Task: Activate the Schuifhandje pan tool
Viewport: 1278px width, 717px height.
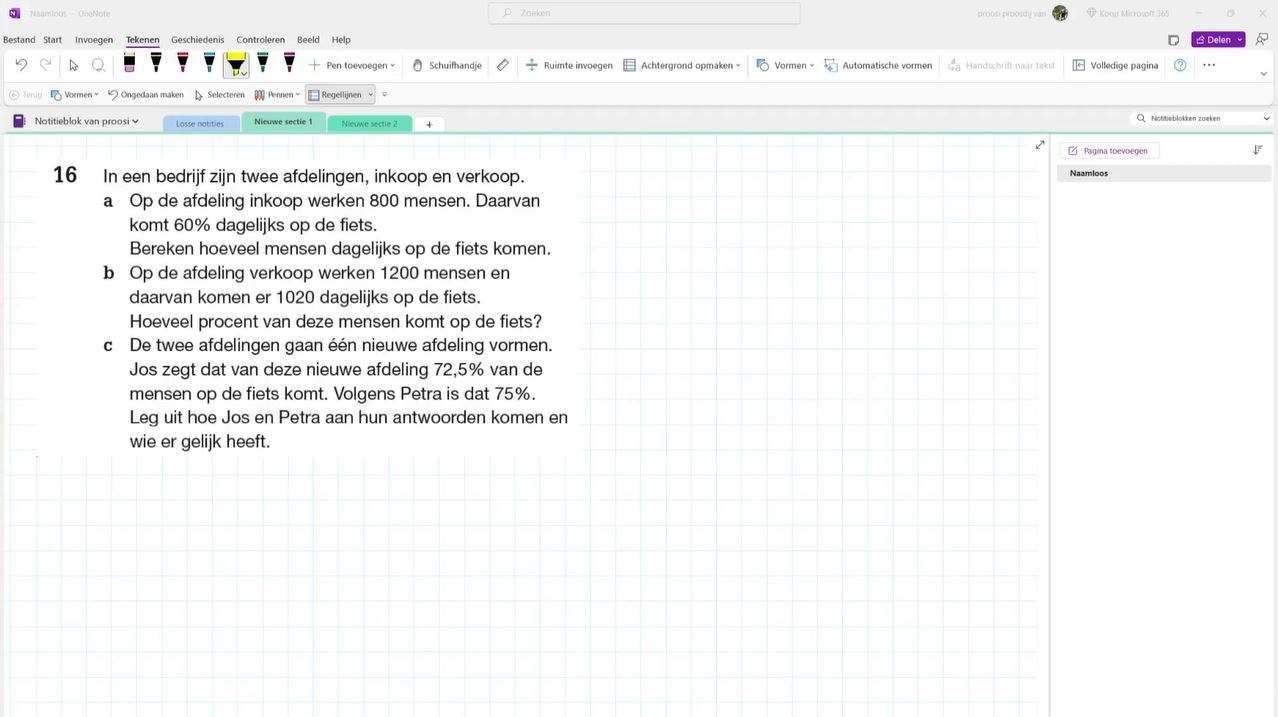Action: click(447, 65)
